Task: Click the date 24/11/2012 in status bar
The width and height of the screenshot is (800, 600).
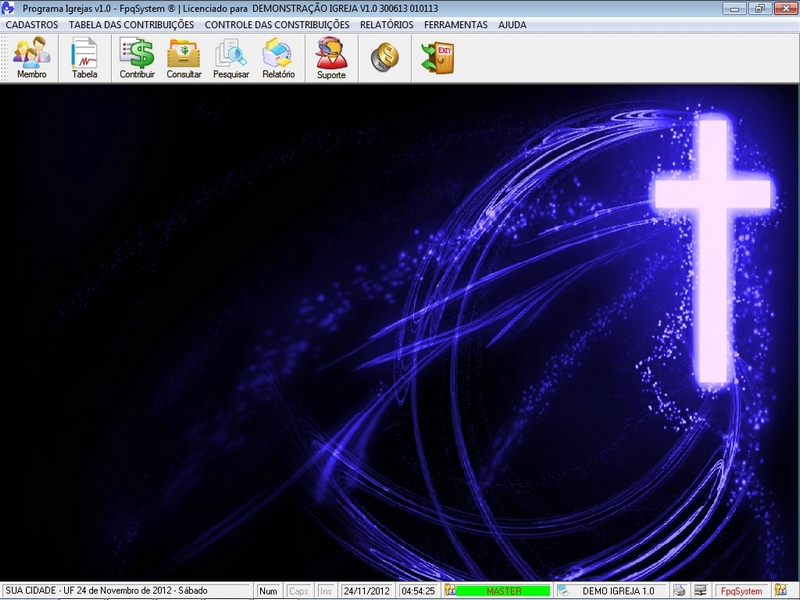Action: coord(366,591)
